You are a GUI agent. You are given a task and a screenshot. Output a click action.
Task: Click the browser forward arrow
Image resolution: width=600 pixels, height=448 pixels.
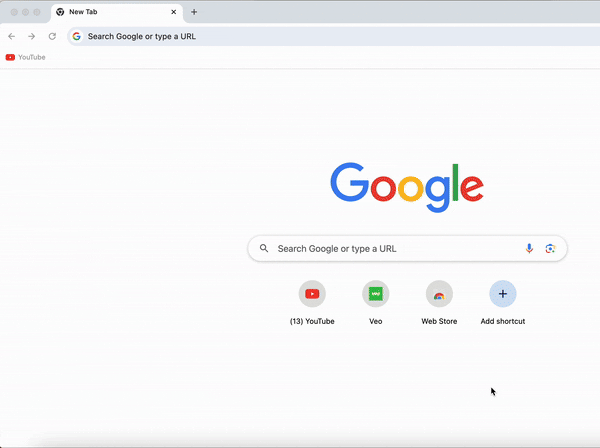[32, 36]
